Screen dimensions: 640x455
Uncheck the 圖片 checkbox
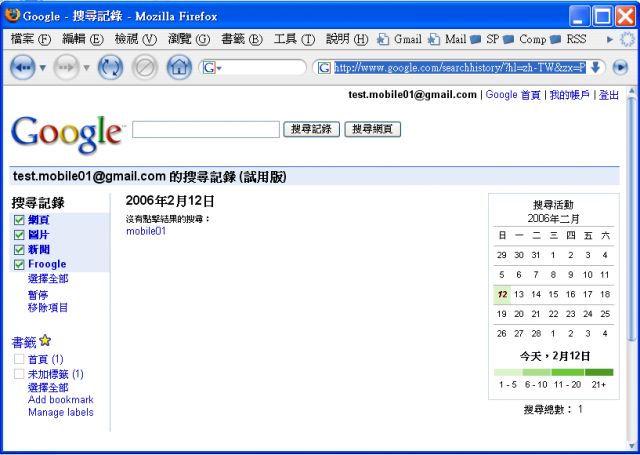pyautogui.click(x=19, y=235)
